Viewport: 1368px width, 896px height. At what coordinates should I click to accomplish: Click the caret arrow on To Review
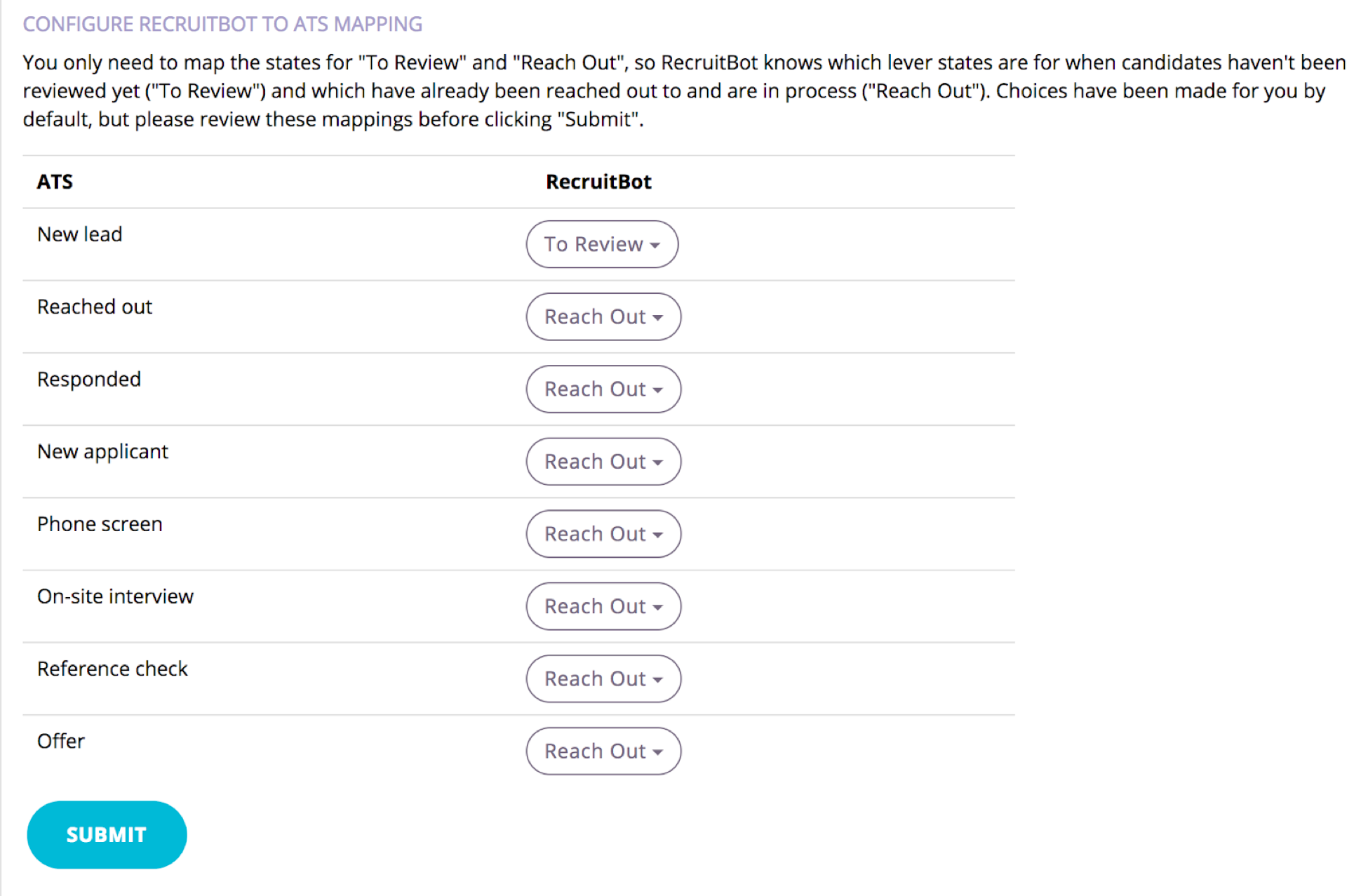click(655, 246)
